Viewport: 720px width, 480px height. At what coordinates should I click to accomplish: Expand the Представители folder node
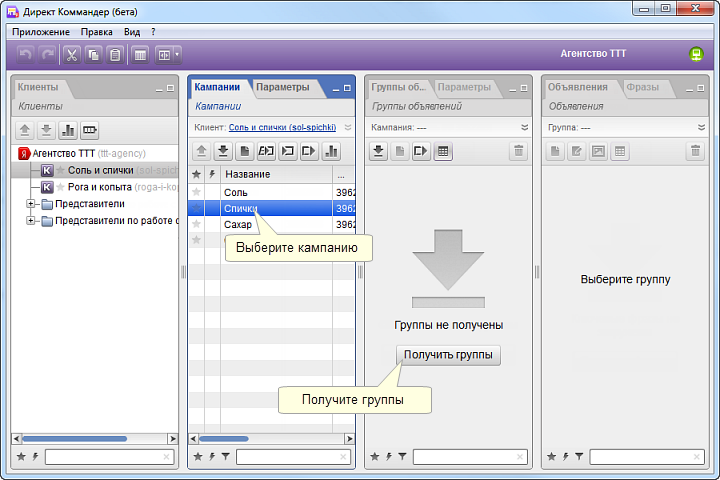click(x=30, y=203)
